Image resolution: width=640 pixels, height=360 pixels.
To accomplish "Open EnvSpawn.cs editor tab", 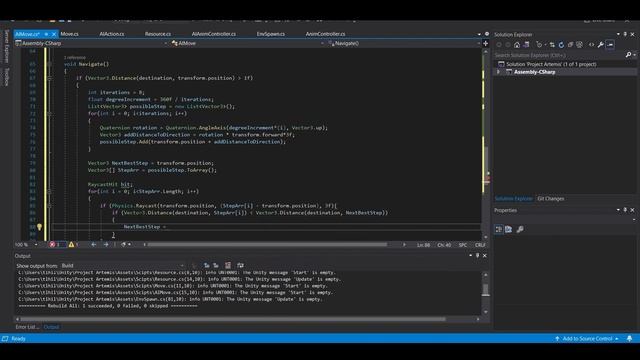I will click(x=271, y=34).
